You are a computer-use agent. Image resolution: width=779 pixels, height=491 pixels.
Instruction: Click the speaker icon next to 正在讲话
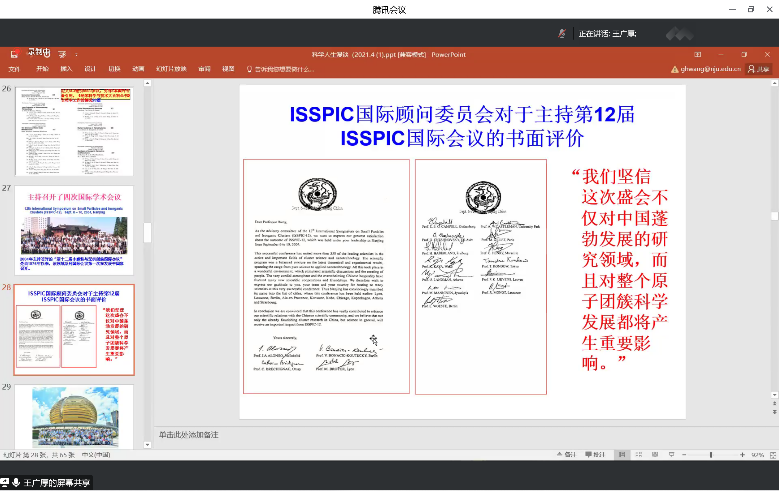click(564, 33)
